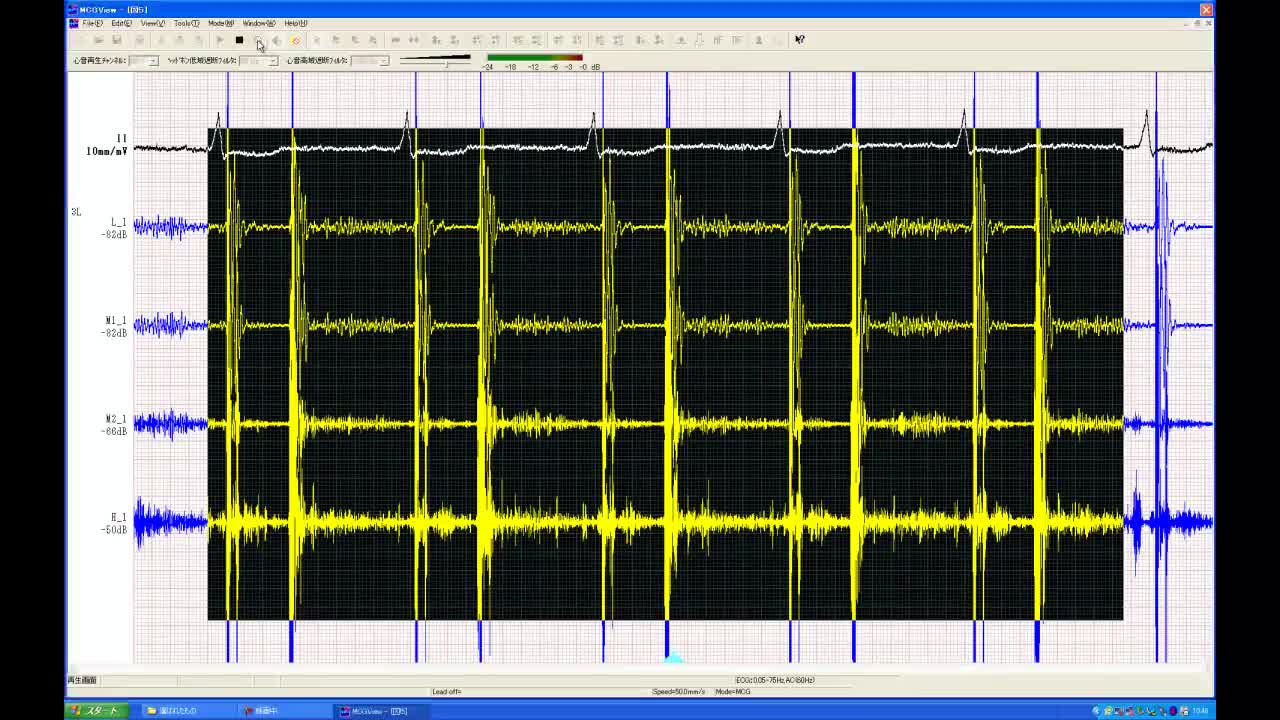Click the Save disk icon in toolbar
This screenshot has width=1280, height=720.
[117, 40]
